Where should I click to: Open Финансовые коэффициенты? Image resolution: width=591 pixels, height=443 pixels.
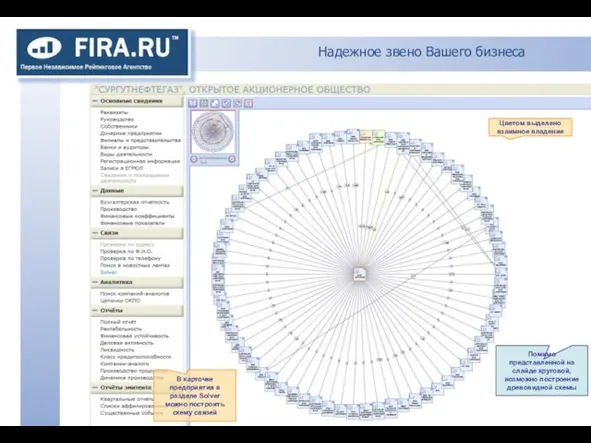[x=137, y=216]
